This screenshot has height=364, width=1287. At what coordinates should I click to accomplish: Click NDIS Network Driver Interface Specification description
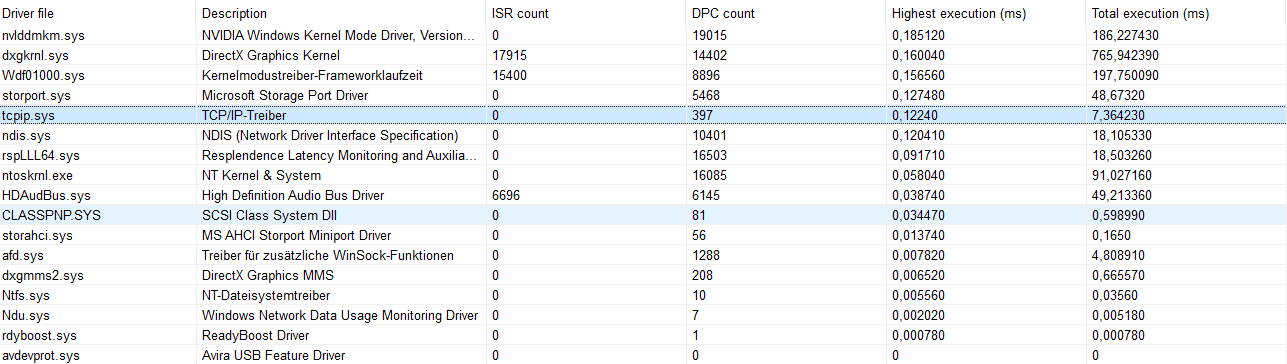click(x=330, y=135)
